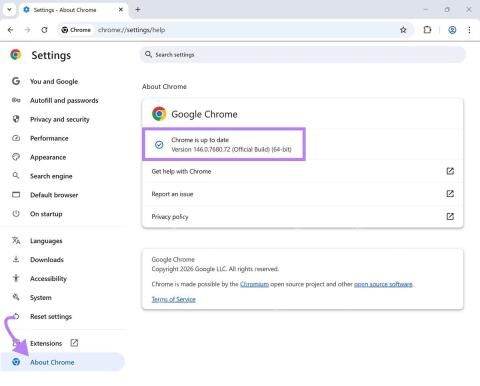Viewport: 480px width, 386px height.
Task: Open the profile avatar icon
Action: tap(452, 30)
